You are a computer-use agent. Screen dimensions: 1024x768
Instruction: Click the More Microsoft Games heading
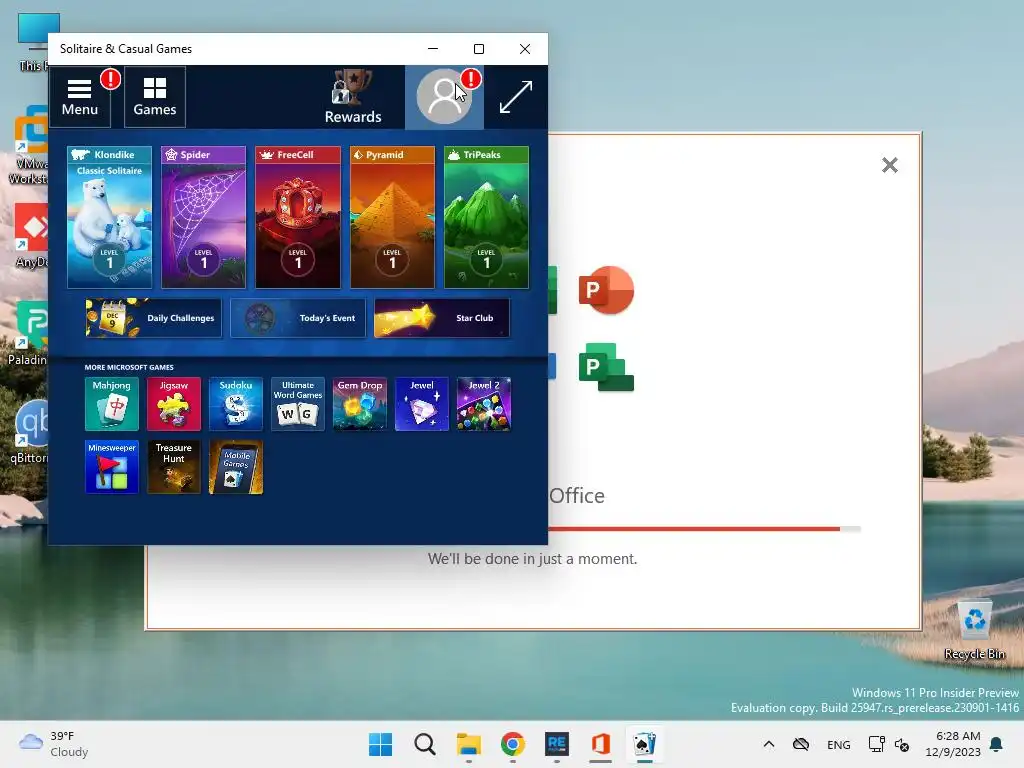pos(129,367)
